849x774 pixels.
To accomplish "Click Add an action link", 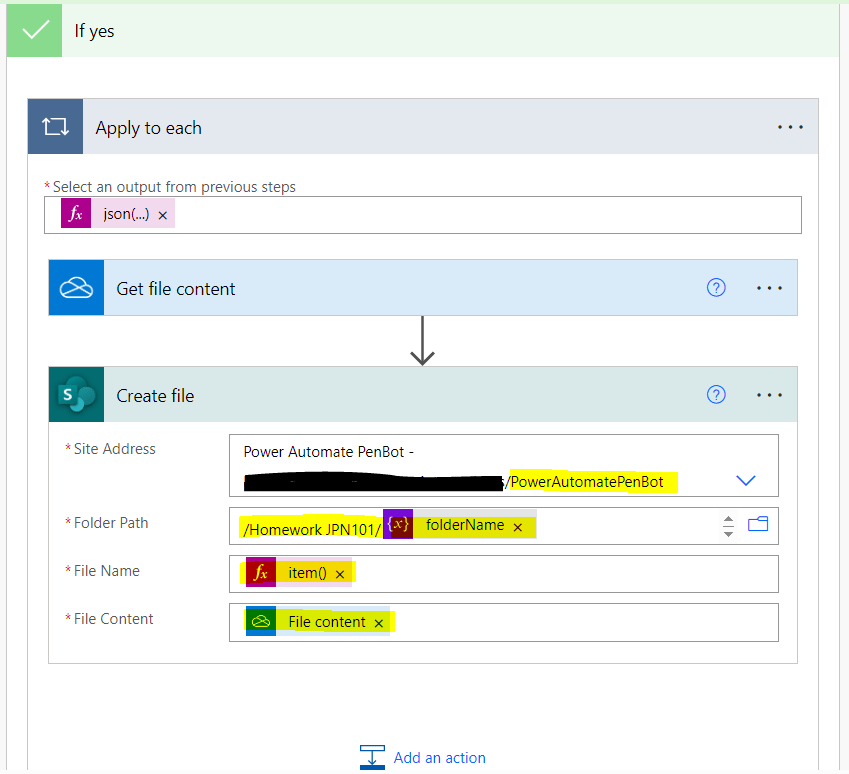I will pos(439,758).
